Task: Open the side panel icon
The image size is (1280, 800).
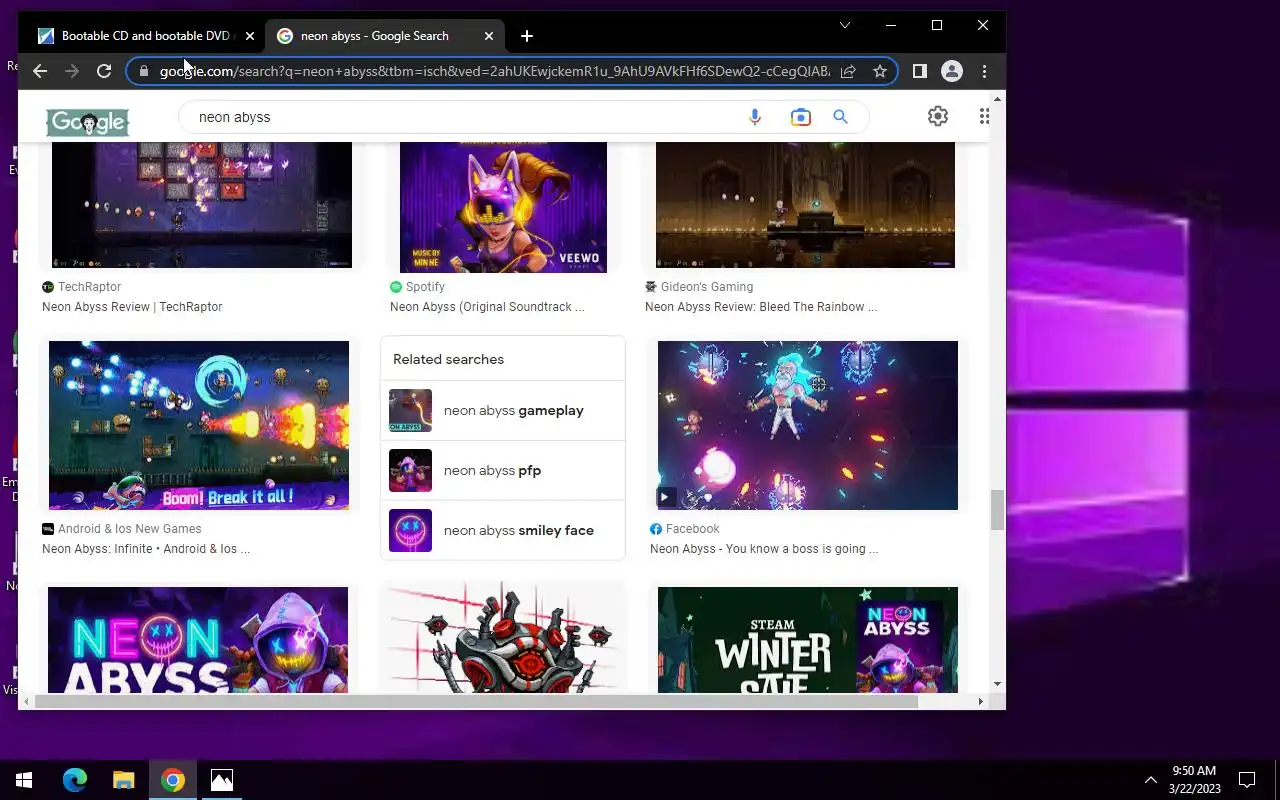Action: [x=920, y=71]
